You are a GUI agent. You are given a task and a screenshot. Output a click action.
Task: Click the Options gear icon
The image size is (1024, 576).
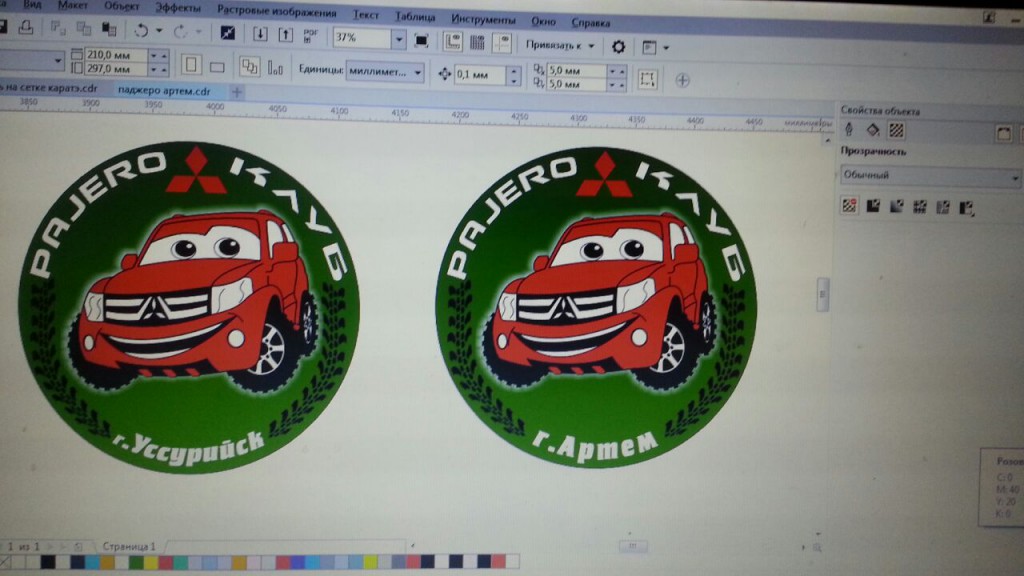618,46
